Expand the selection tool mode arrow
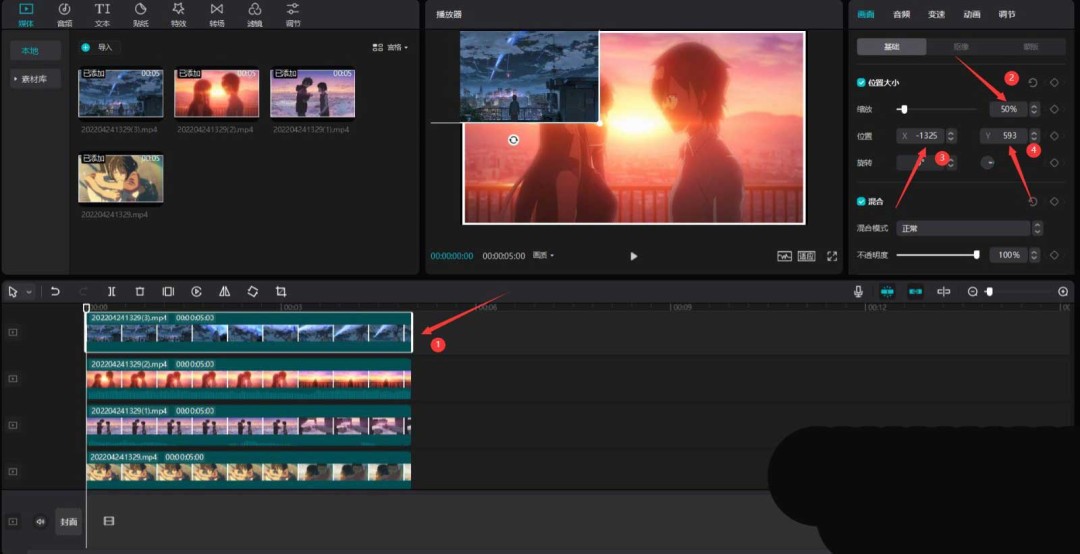1080x554 pixels. (29, 292)
